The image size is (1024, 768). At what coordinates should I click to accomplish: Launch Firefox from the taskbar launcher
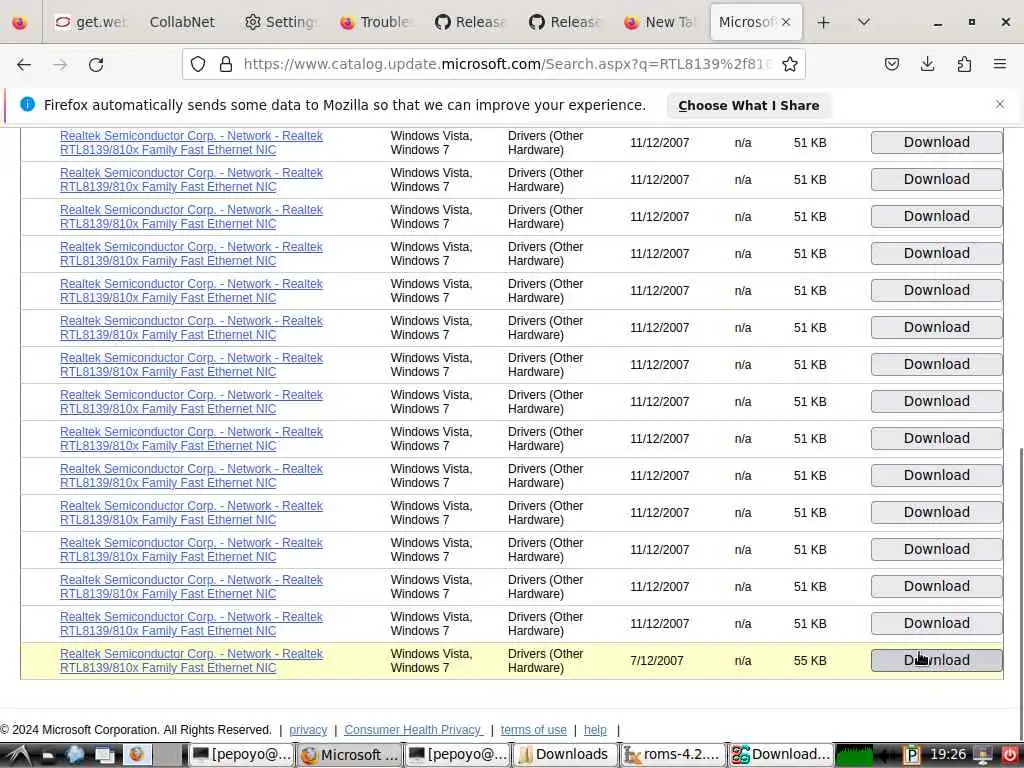[x=136, y=755]
